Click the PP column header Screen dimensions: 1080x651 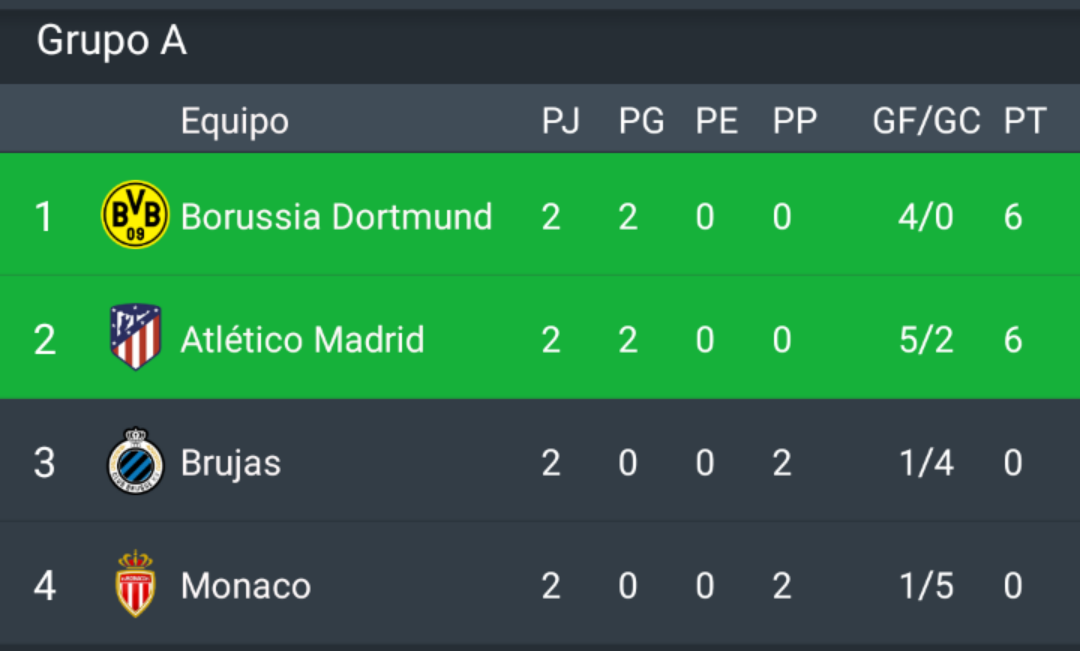pyautogui.click(x=794, y=121)
